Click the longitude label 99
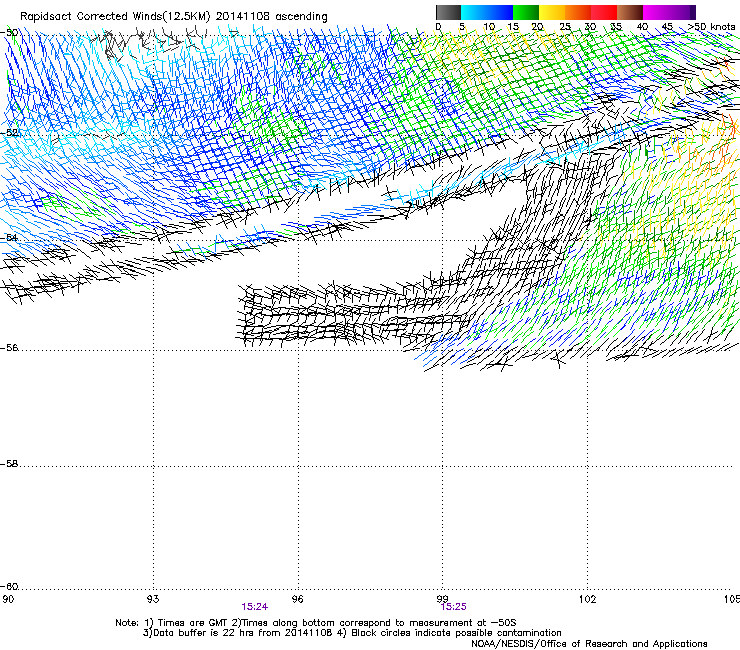The width and height of the screenshot is (740, 650). (442, 599)
